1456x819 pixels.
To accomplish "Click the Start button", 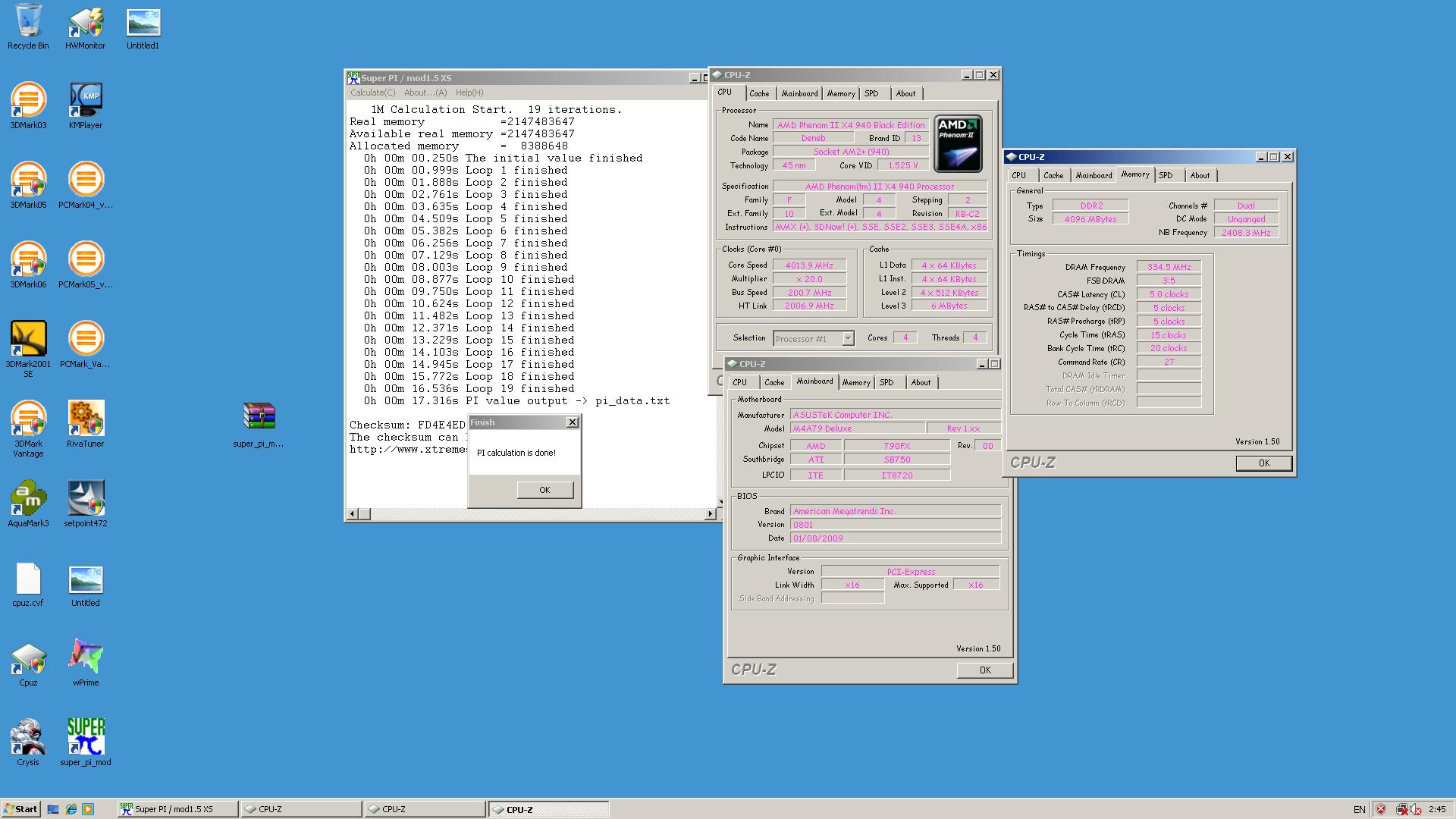I will [x=20, y=809].
